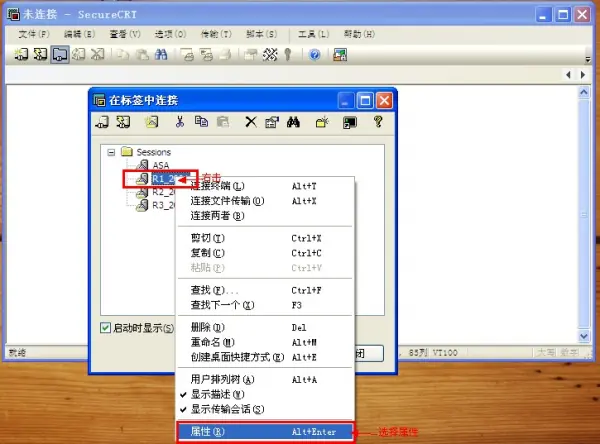
Task: Open the 查看(V) menu
Action: click(x=125, y=34)
